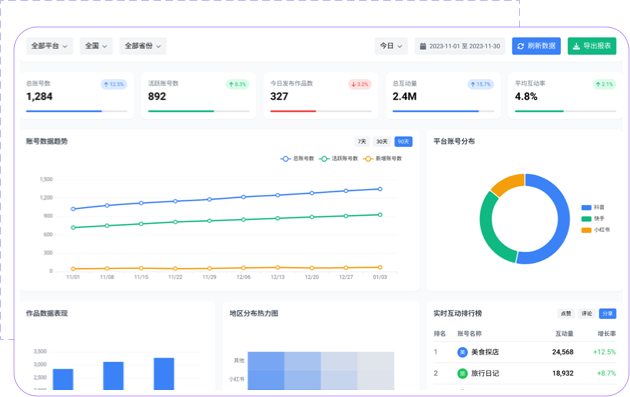Open the 全国 region dropdown
The width and height of the screenshot is (630, 397).
[96, 46]
